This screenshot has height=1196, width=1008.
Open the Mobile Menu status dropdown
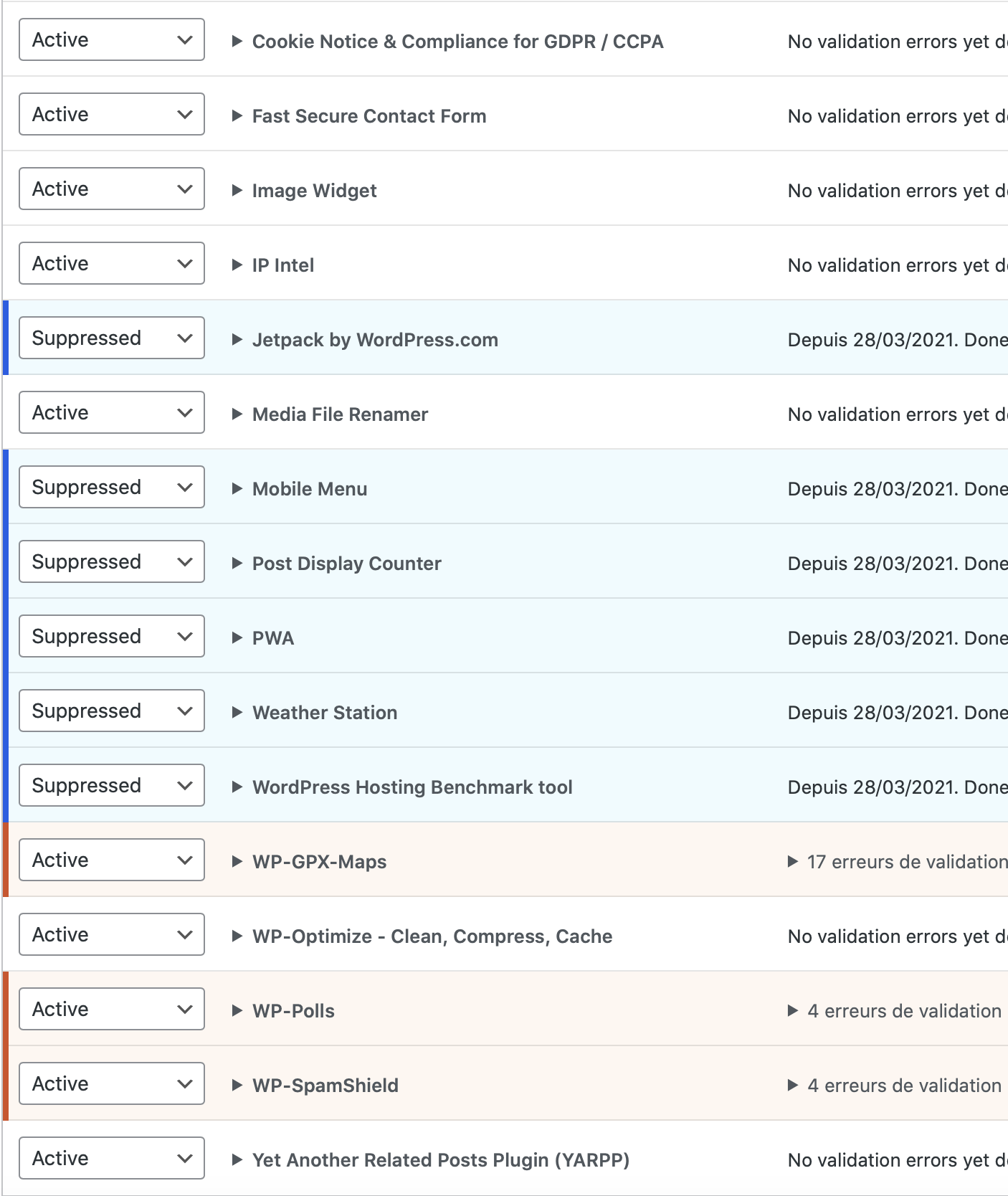point(112,487)
